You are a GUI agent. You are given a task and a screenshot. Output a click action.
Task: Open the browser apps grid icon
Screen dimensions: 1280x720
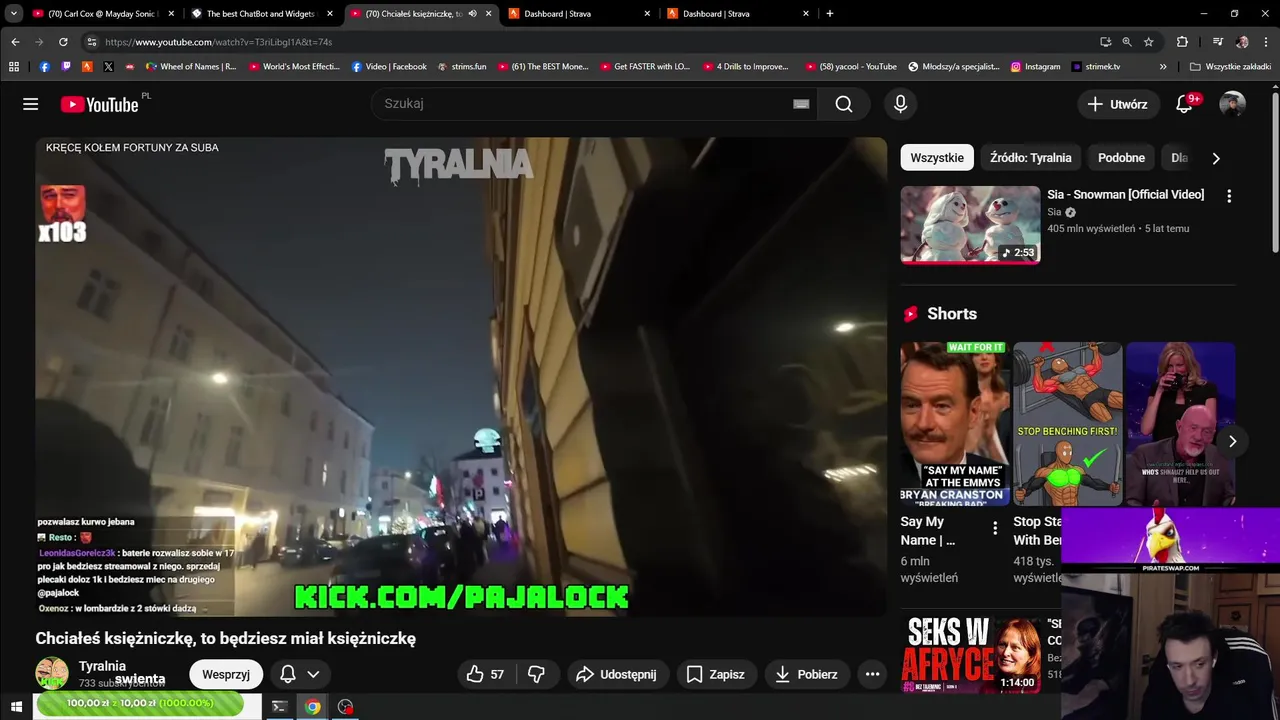tap(14, 67)
